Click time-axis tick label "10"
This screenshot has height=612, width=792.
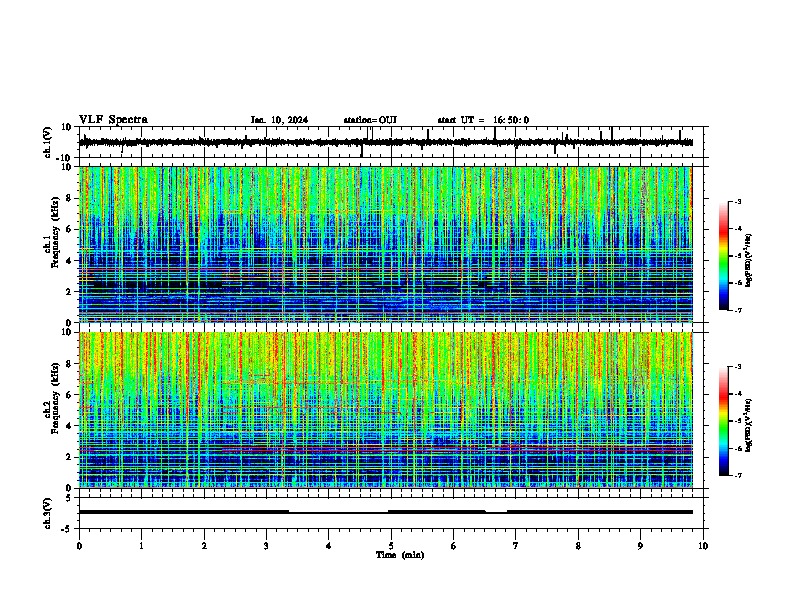point(703,546)
